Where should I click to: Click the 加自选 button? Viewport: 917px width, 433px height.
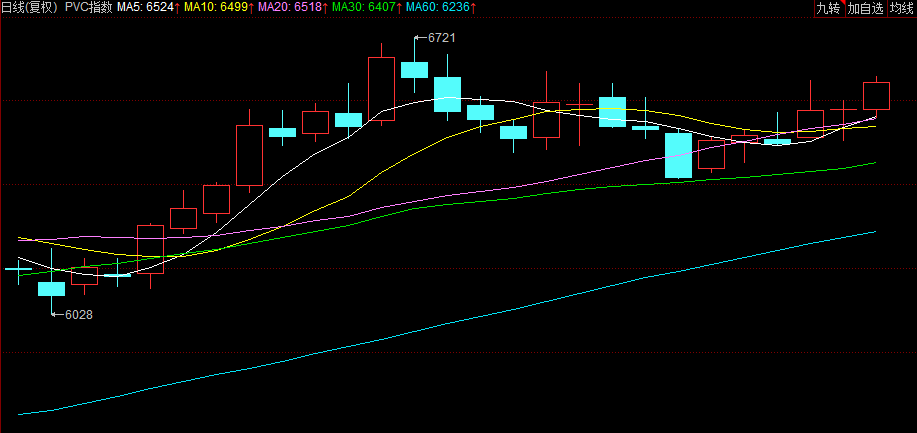[866, 8]
